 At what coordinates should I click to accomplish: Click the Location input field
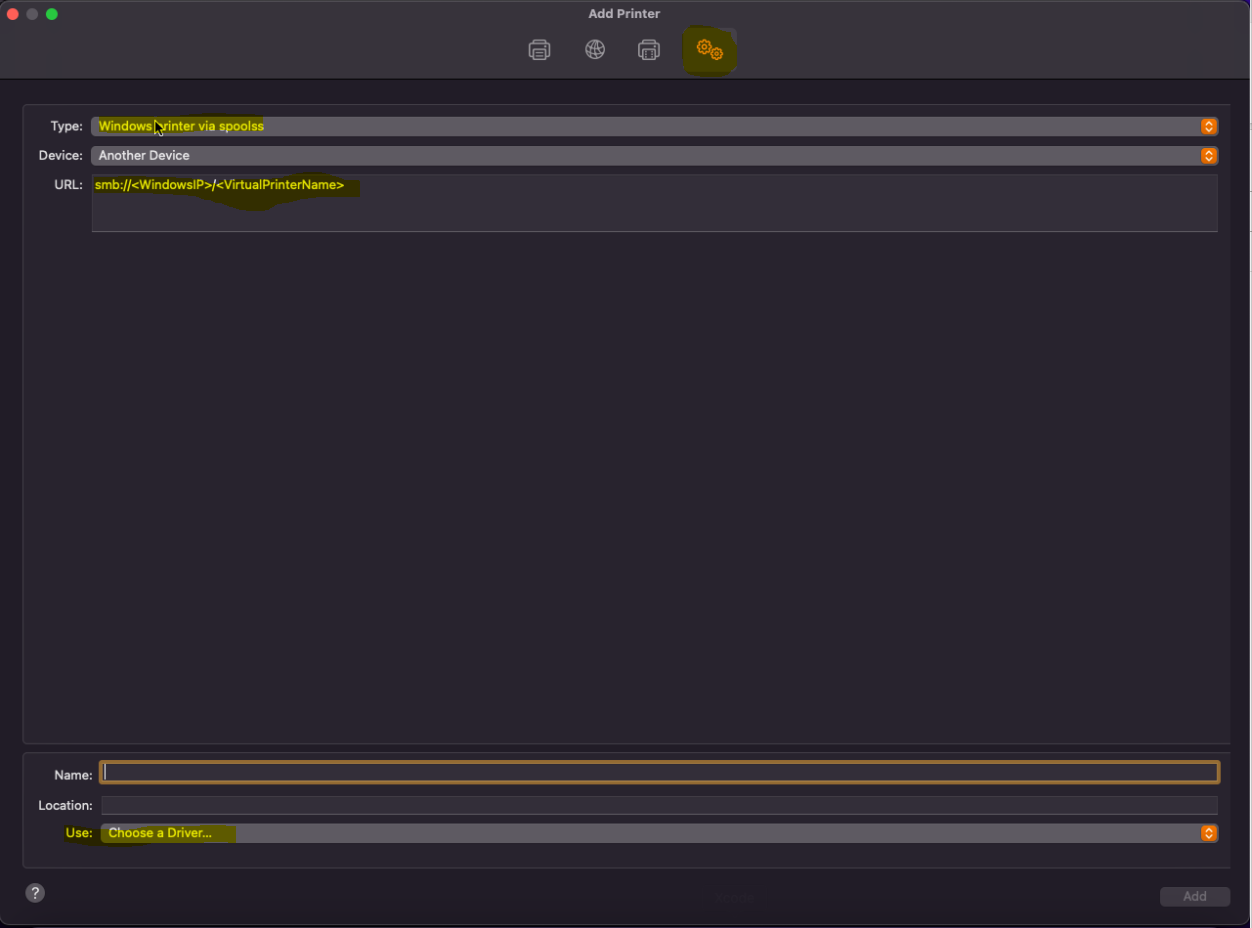659,805
